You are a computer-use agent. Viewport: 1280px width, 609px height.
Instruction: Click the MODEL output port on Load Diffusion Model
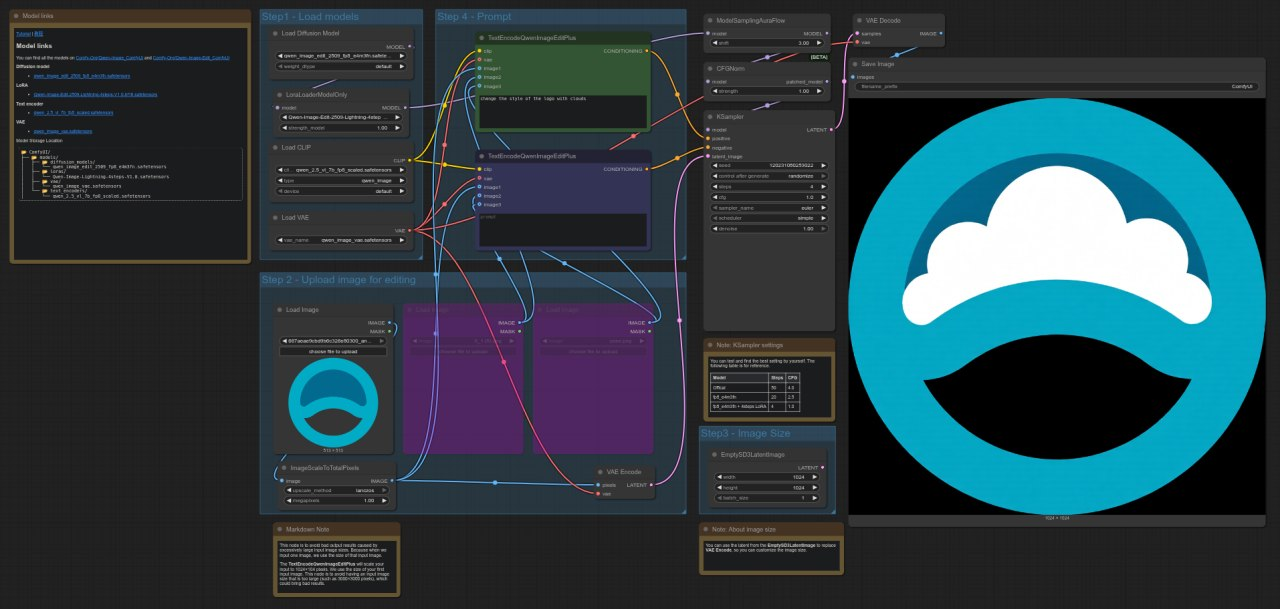(410, 46)
